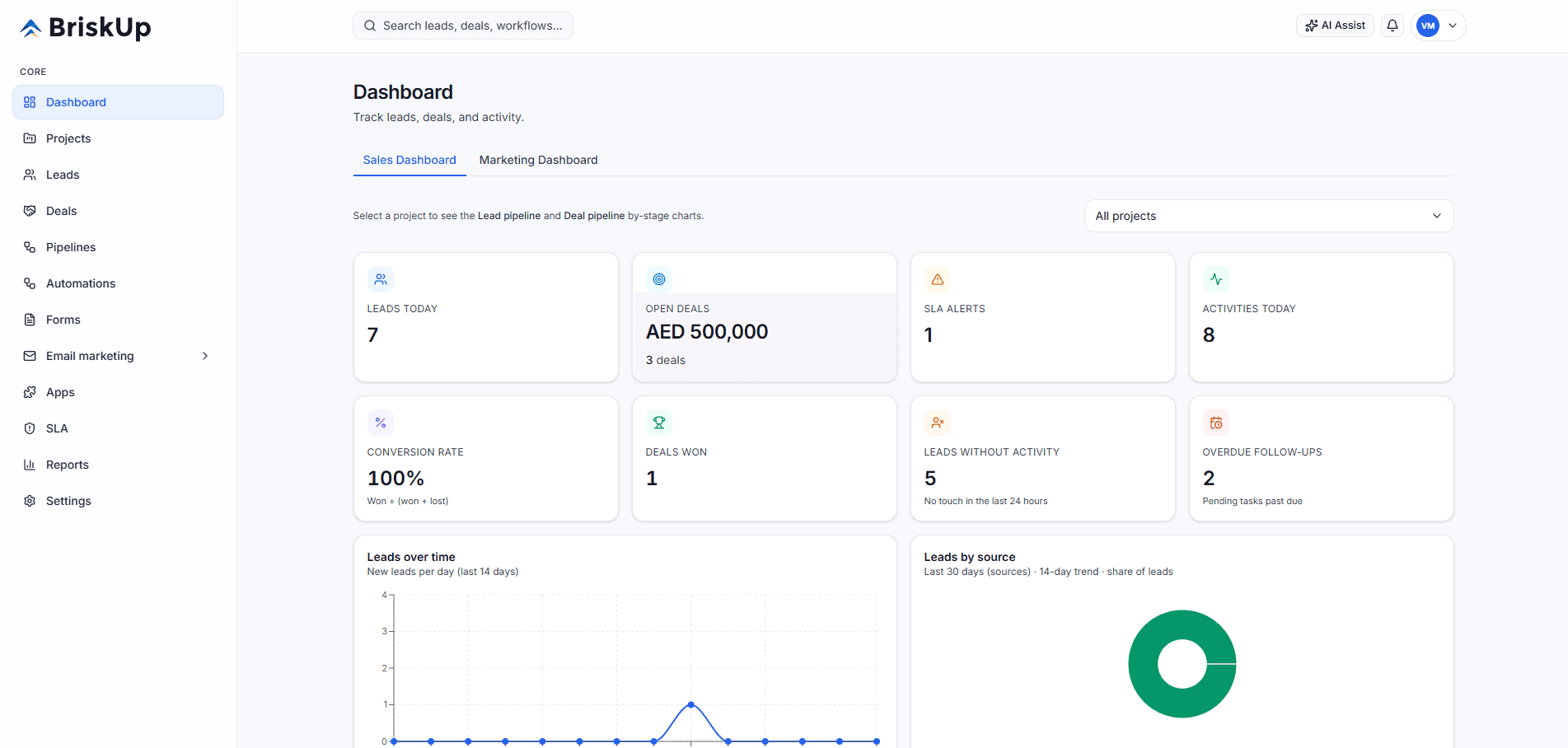
Task: Click the Conversion Rate 100% value
Action: click(396, 478)
